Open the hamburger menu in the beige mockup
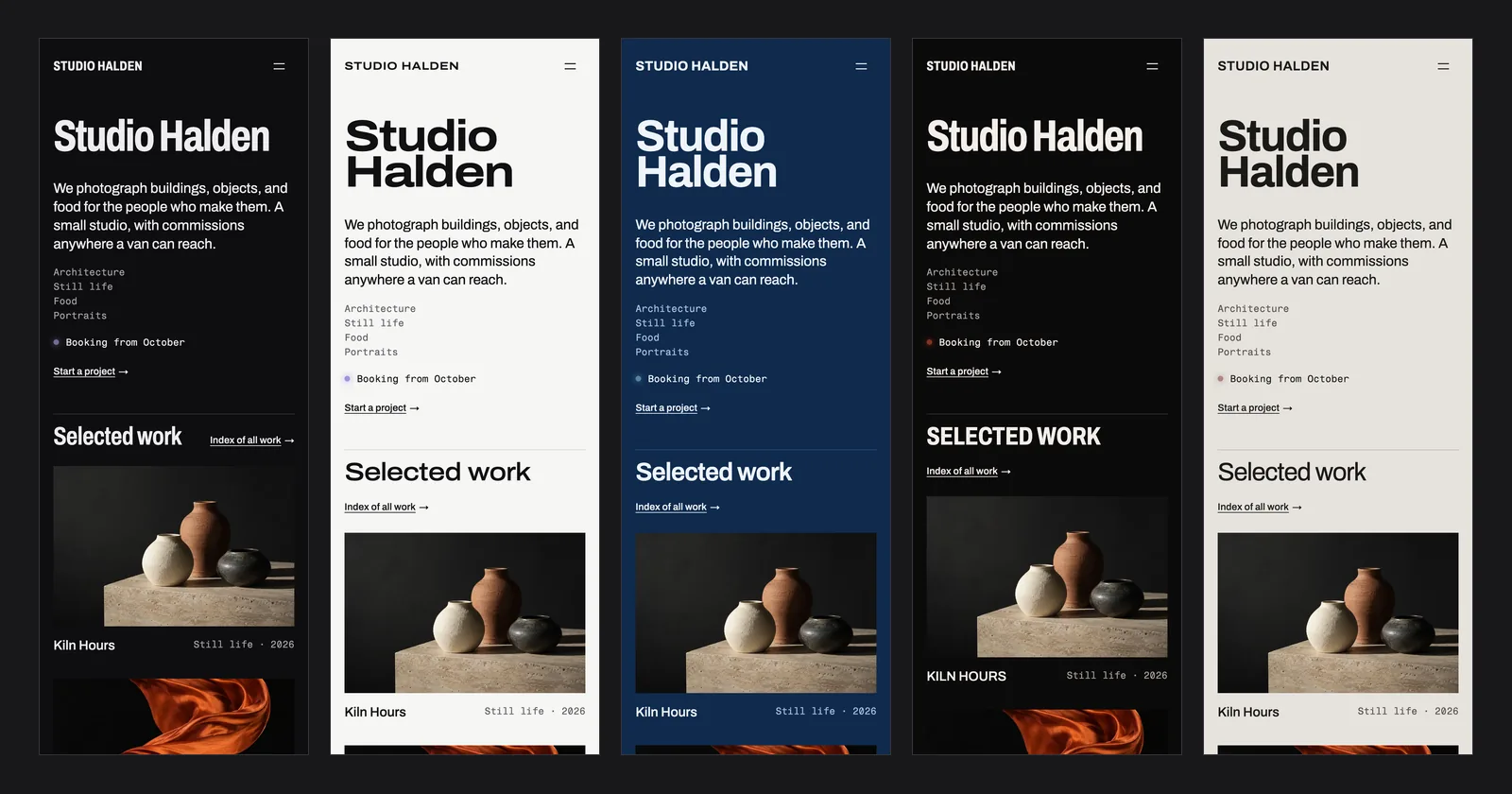1512x794 pixels. (x=1443, y=66)
